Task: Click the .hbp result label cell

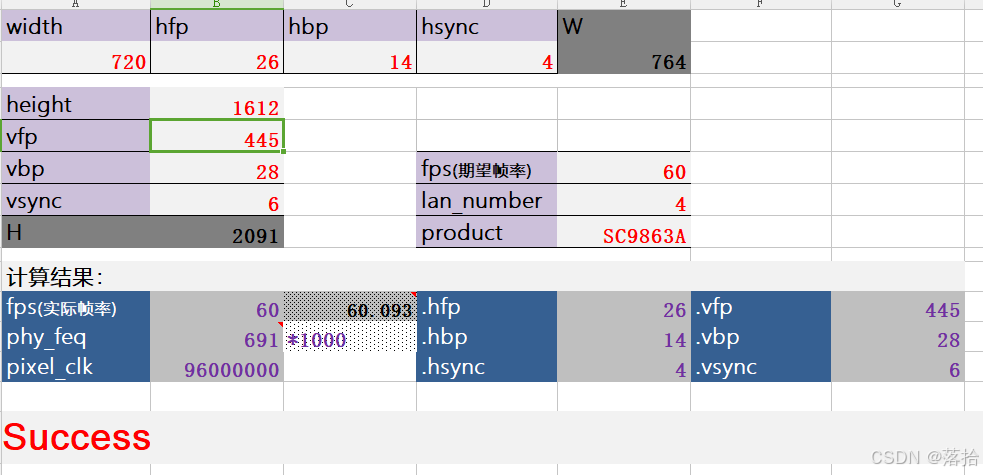Action: [x=486, y=337]
